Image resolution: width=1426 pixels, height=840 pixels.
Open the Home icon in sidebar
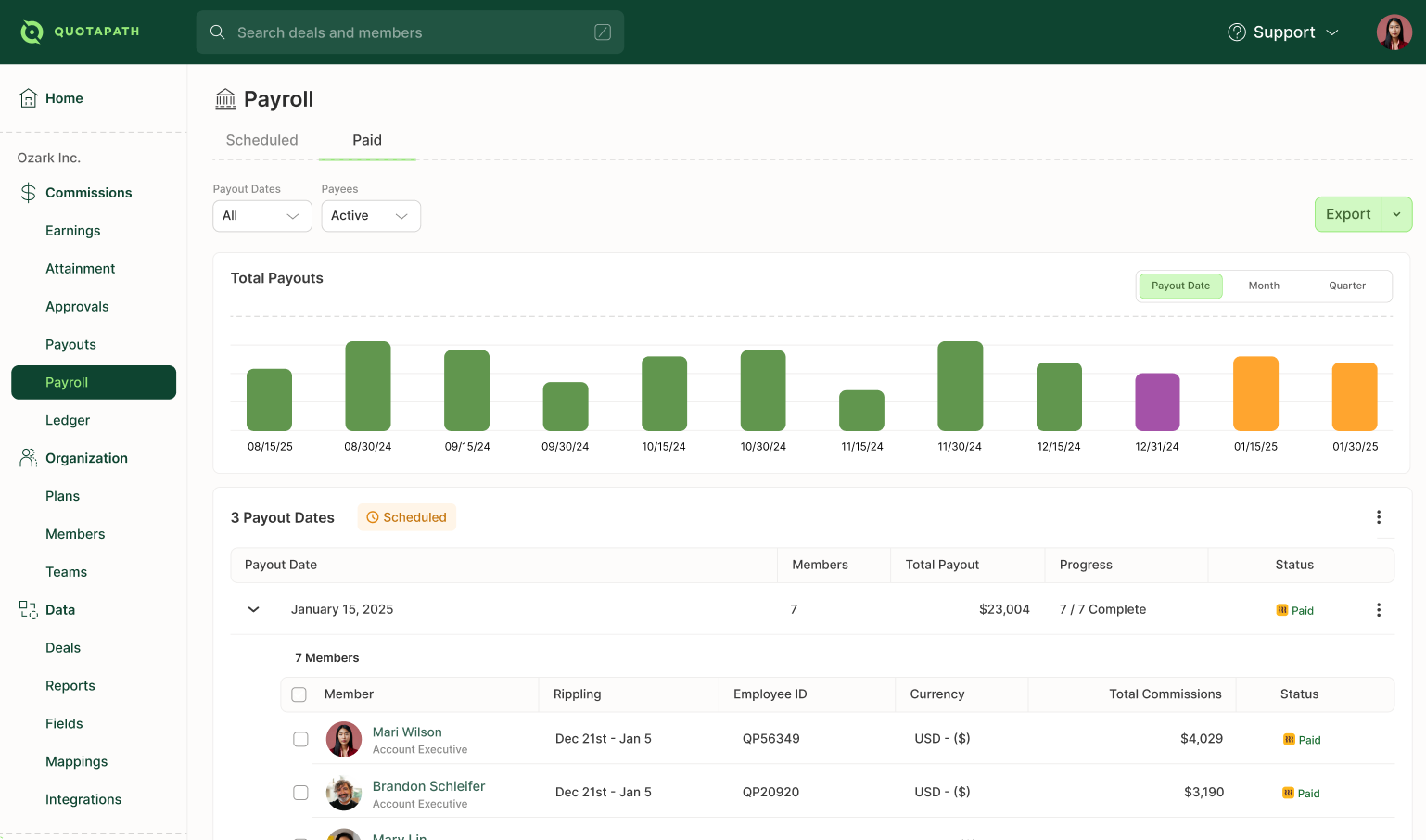tap(29, 98)
